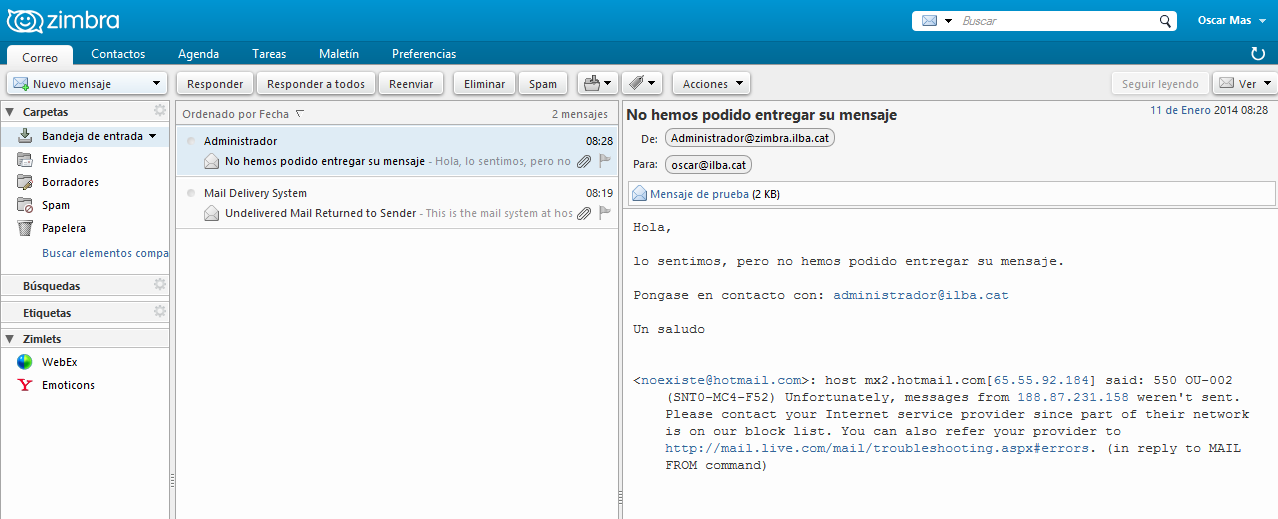The width and height of the screenshot is (1278, 519).
Task: Open the Bandeja de entrada dropdown arrow
Action: coord(152,136)
